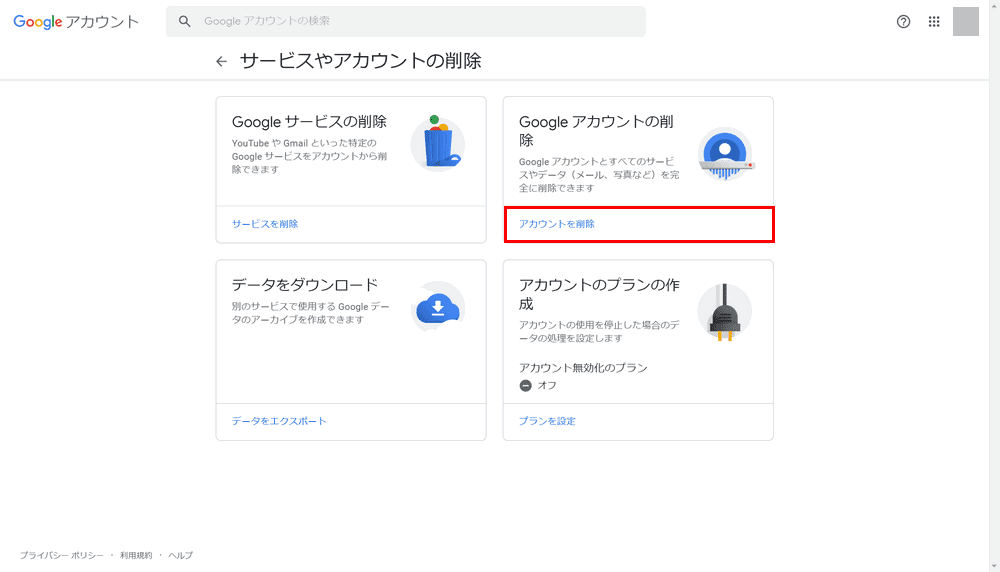Click the データをダウンロード heading
The image size is (1000, 572).
tap(305, 284)
